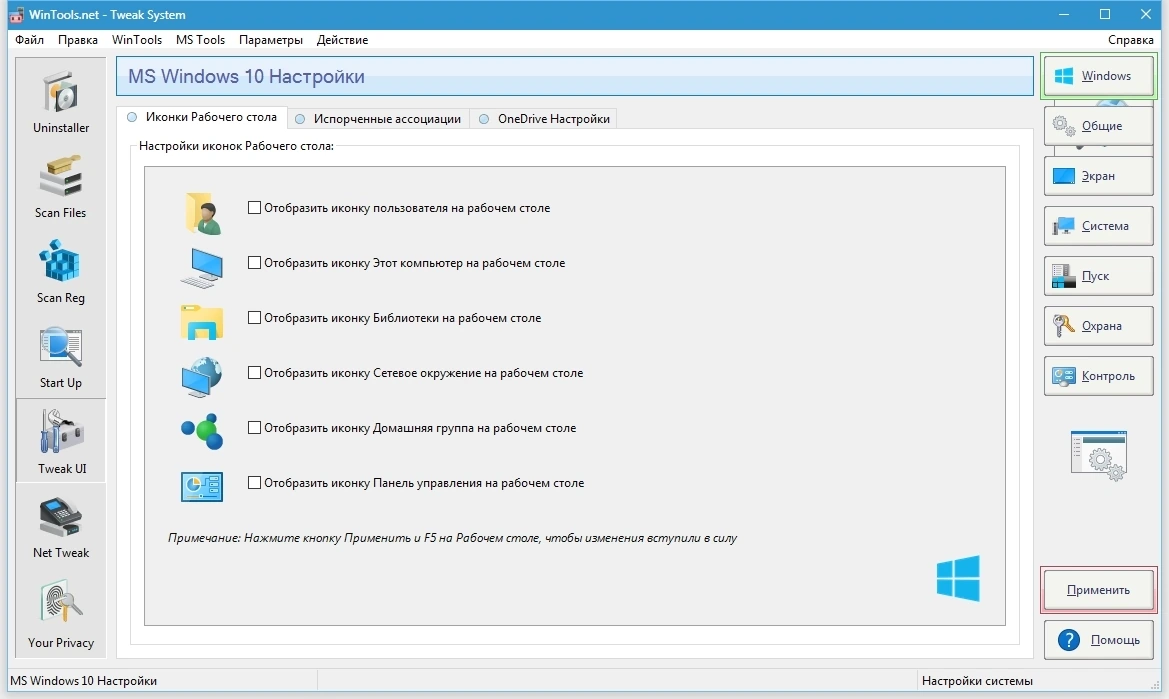Click the Libraries folder icon
Image resolution: width=1169 pixels, height=699 pixels.
click(x=201, y=322)
